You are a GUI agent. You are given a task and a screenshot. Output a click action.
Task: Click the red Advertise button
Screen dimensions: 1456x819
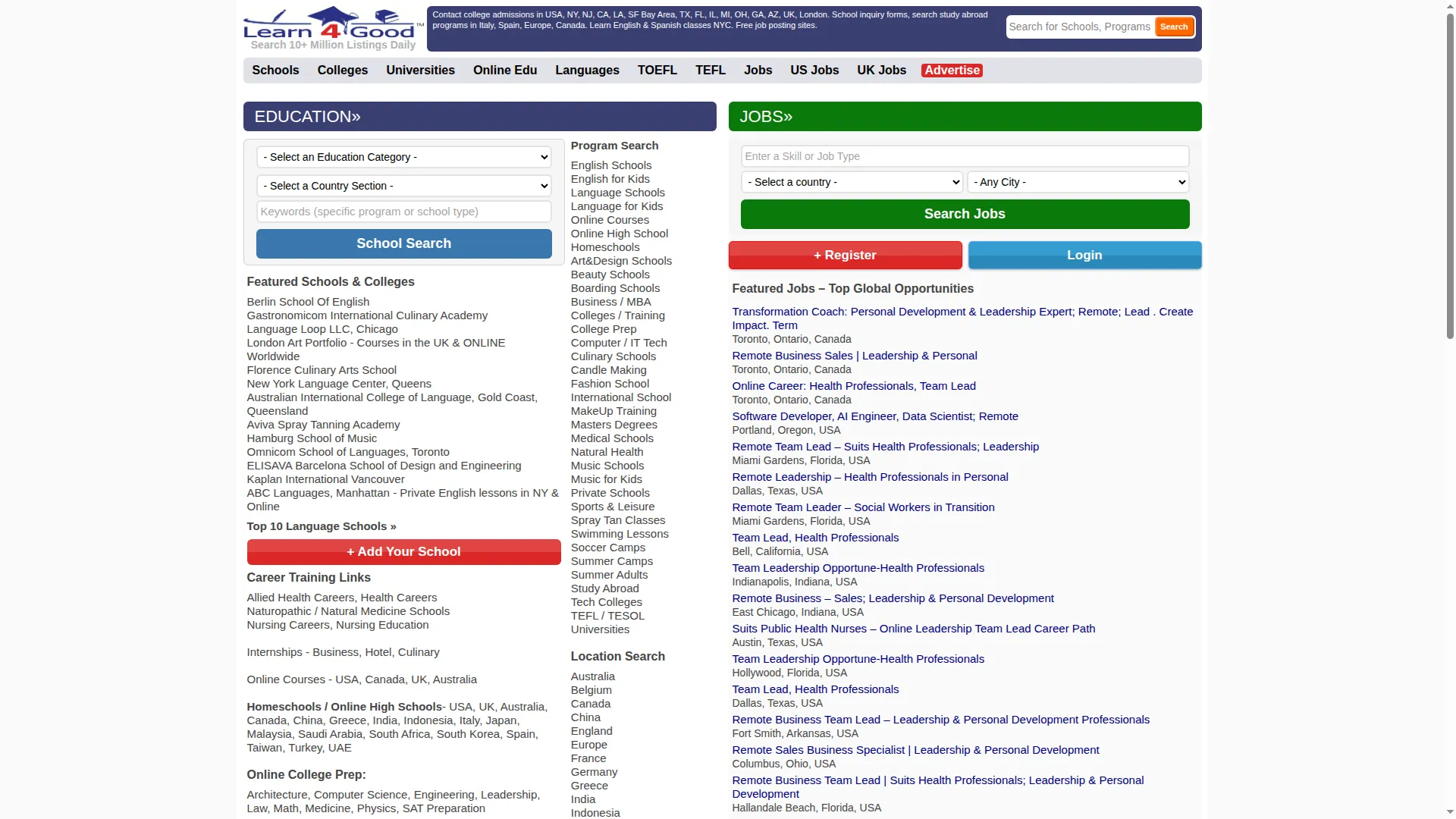click(952, 71)
